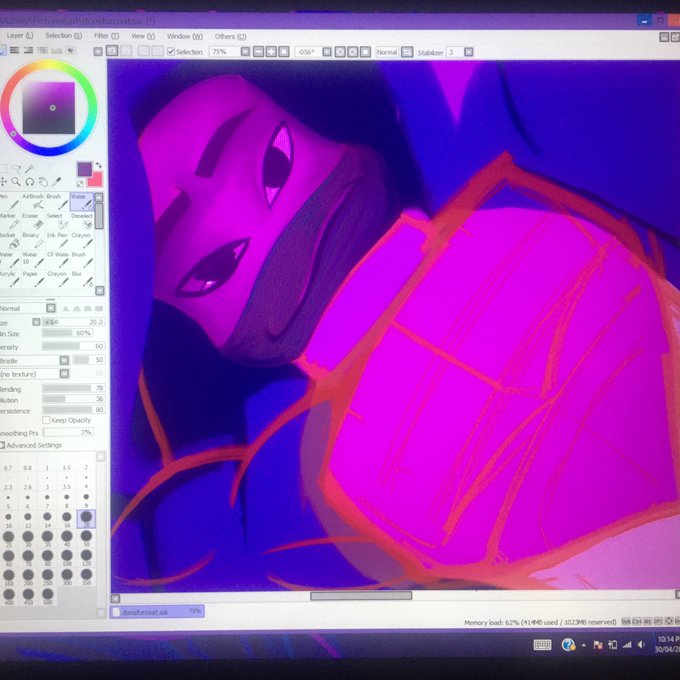The height and width of the screenshot is (680, 680).
Task: Open the brush blend mode Normal dropdown
Action: point(51,308)
